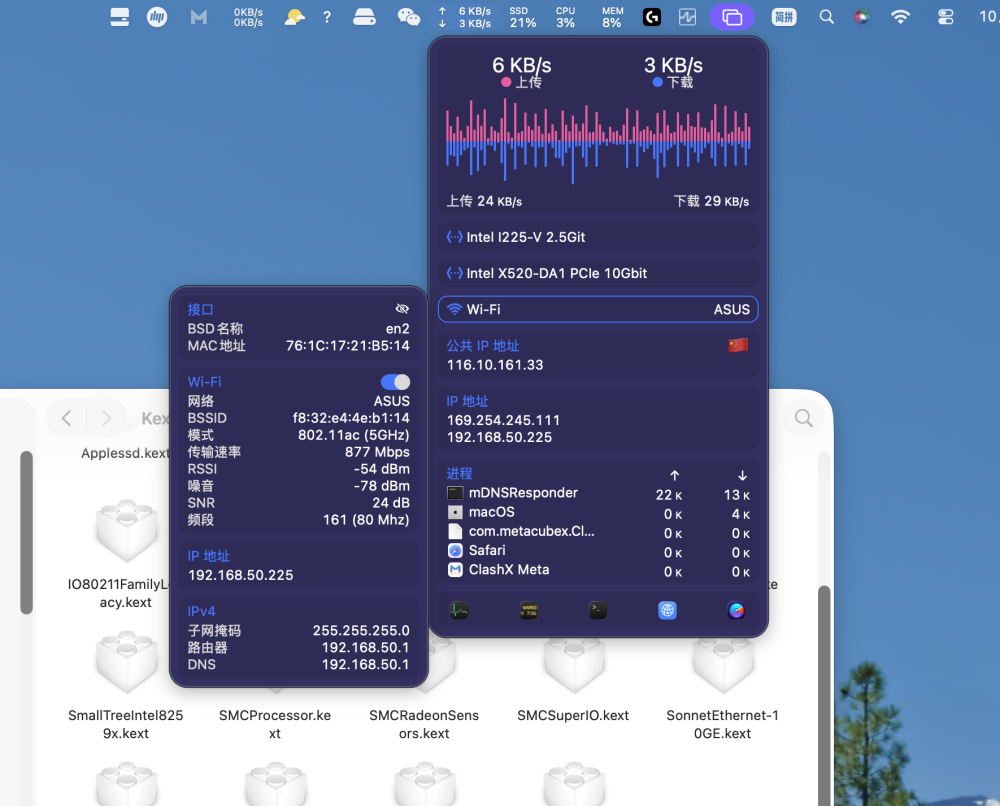Screen dimensions: 1000x806
Task: Open the ClashX Meta M menu bar icon
Action: tap(199, 17)
